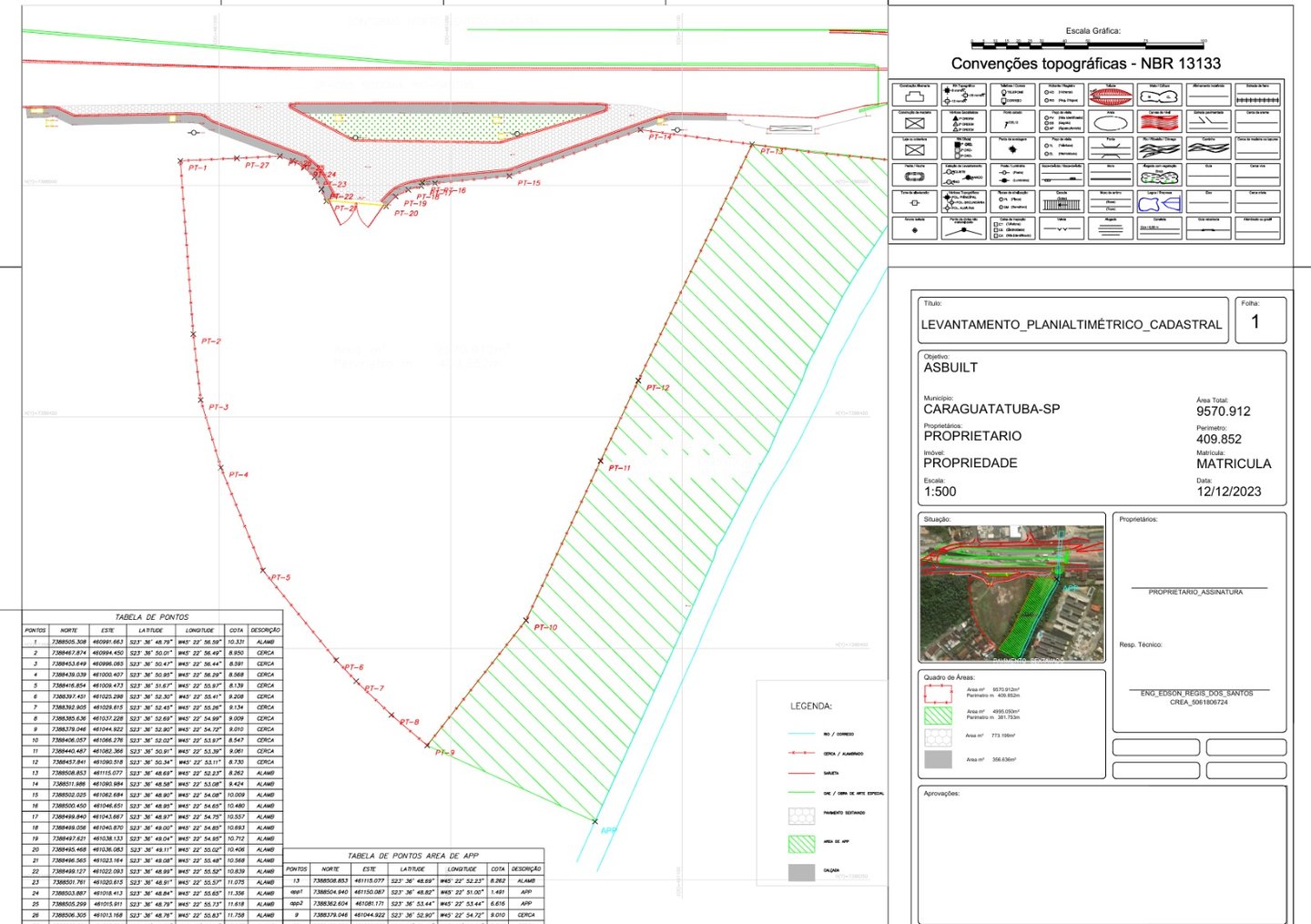Click the PT-27 point label
Screen dimensions: 1311x924
coord(257,165)
